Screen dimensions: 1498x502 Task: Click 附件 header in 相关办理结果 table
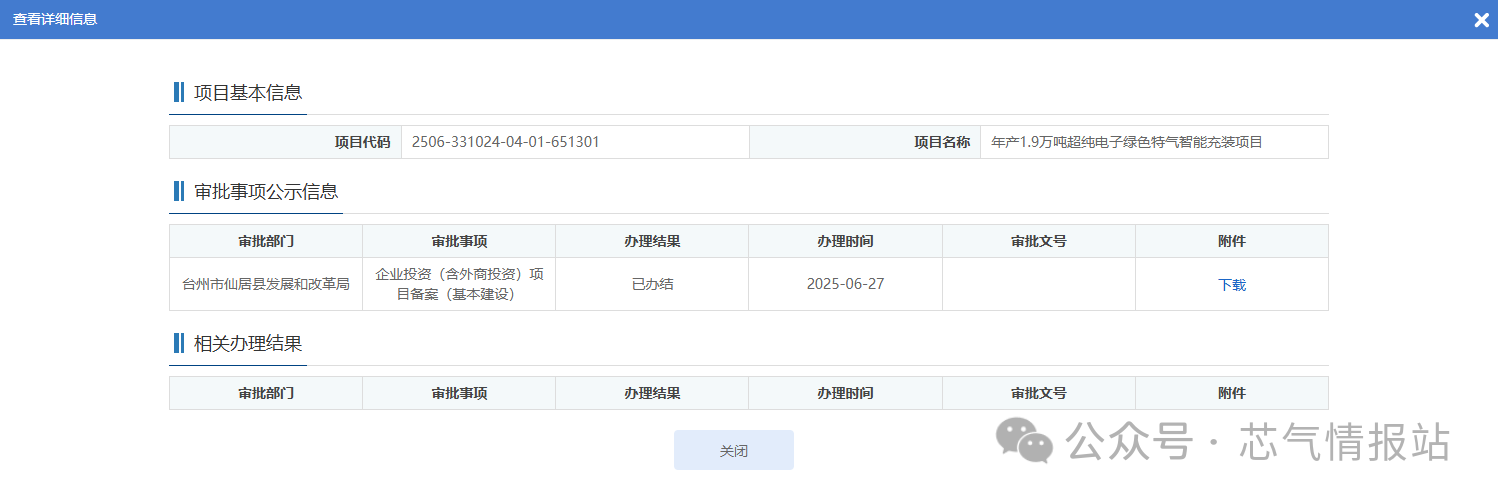tap(1231, 393)
